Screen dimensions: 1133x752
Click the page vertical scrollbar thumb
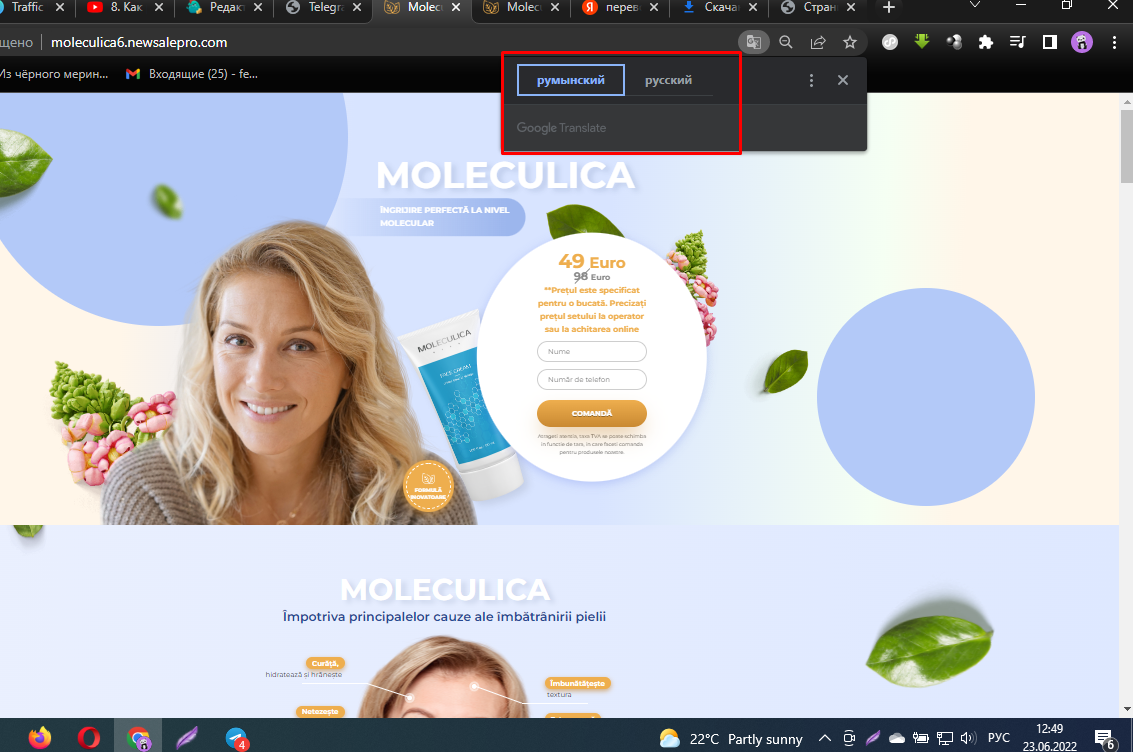pyautogui.click(x=1126, y=147)
